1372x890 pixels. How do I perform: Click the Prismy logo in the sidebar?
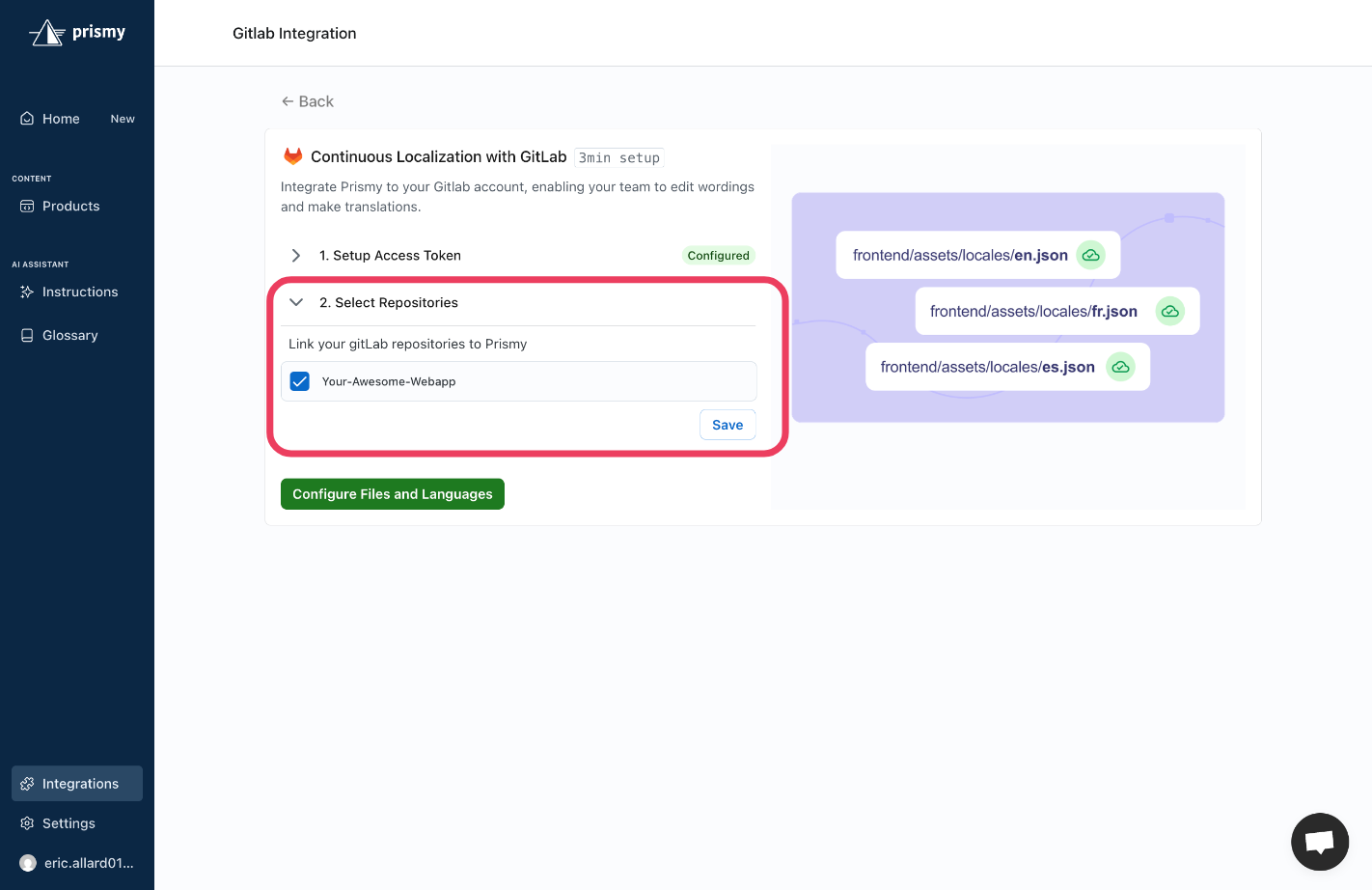(x=77, y=32)
